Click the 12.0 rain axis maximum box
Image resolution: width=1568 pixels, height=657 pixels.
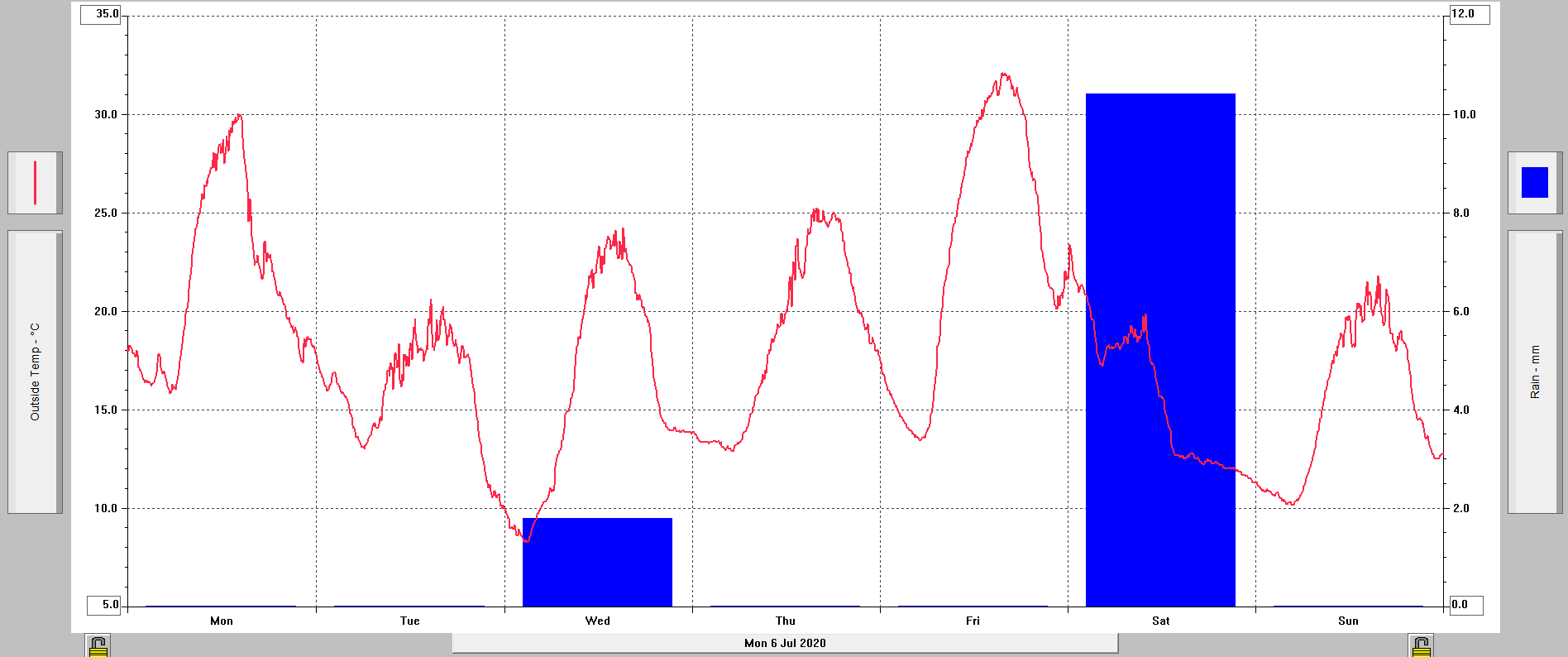point(1469,14)
